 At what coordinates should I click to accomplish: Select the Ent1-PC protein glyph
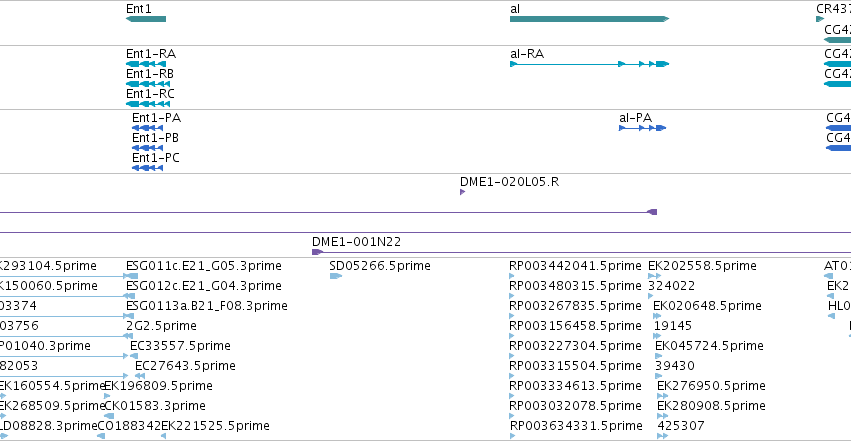(x=147, y=168)
